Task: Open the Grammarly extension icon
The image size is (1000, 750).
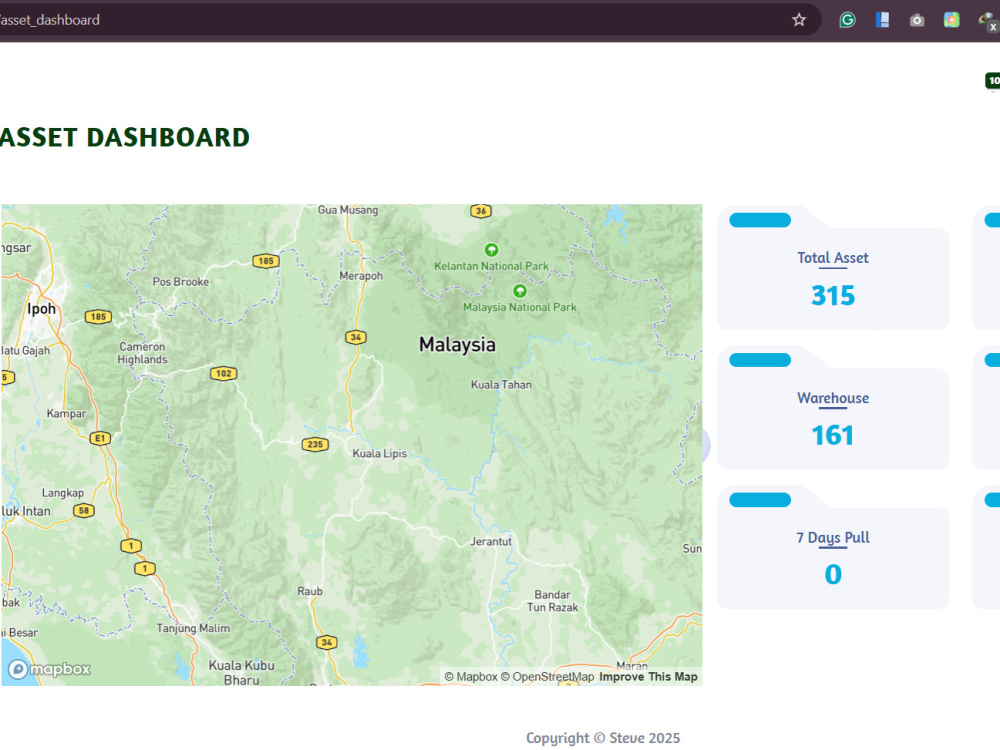Action: tap(847, 20)
